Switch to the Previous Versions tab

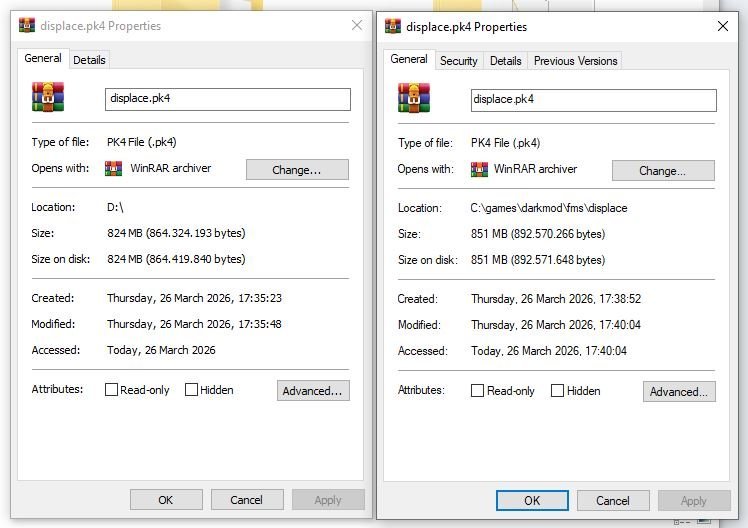(x=575, y=61)
